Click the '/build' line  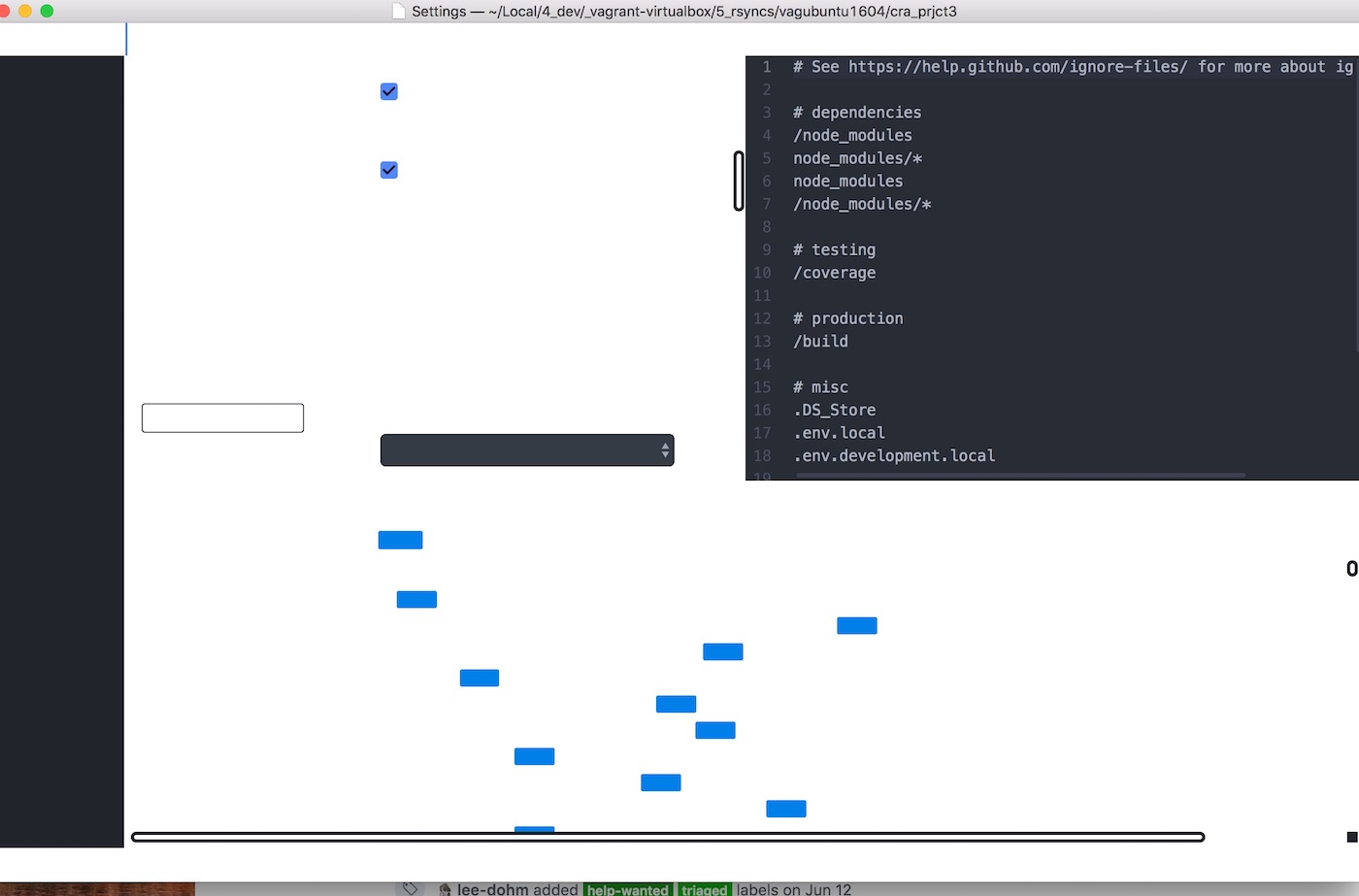[820, 342]
